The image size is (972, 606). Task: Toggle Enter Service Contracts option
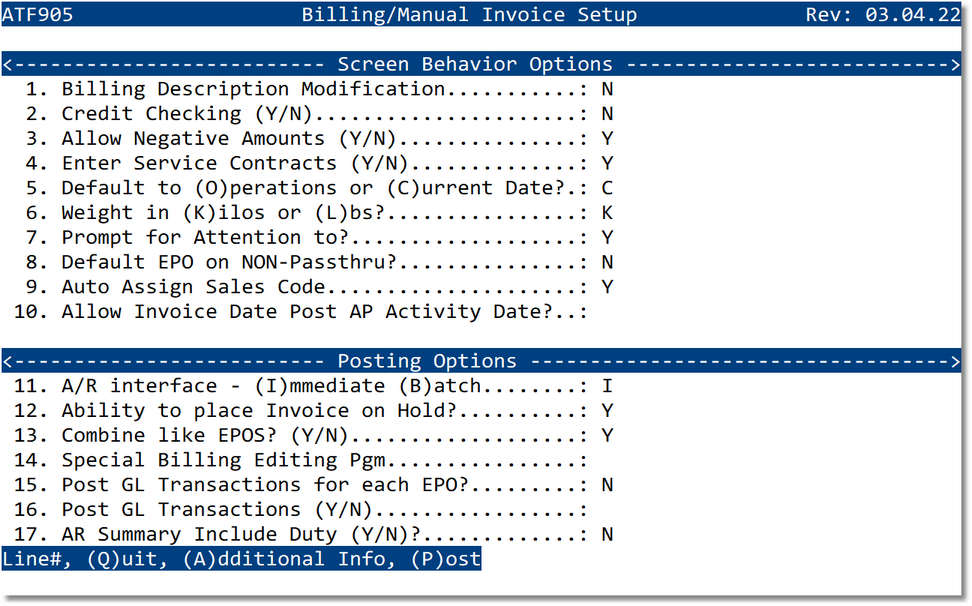tap(607, 162)
